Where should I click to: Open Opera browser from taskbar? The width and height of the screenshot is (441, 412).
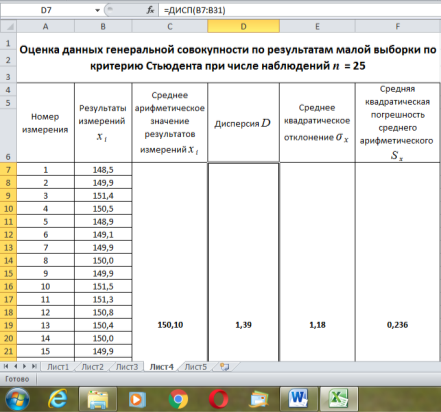point(219,399)
